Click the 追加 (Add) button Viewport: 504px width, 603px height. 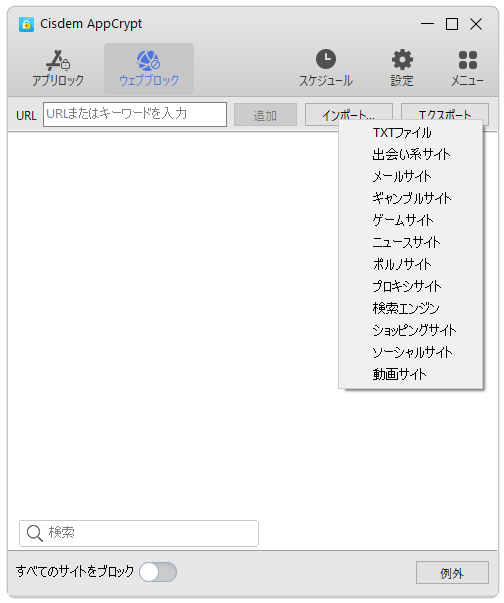point(265,115)
